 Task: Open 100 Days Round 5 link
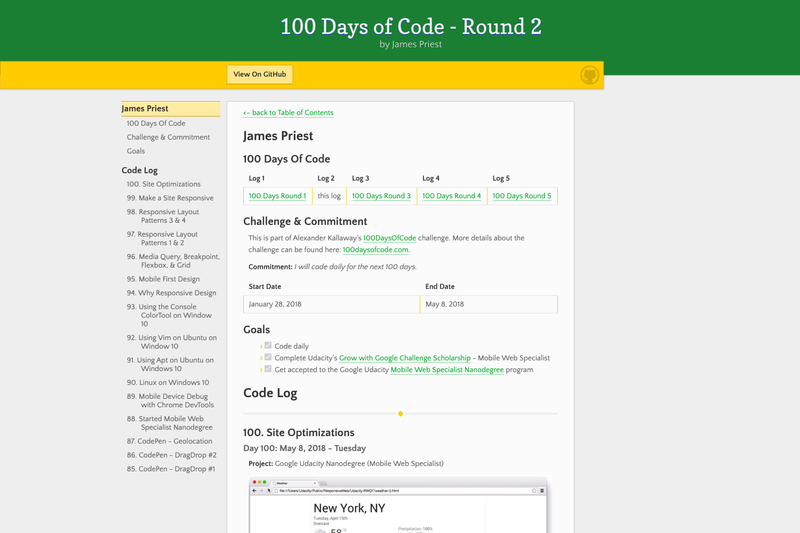(x=521, y=196)
